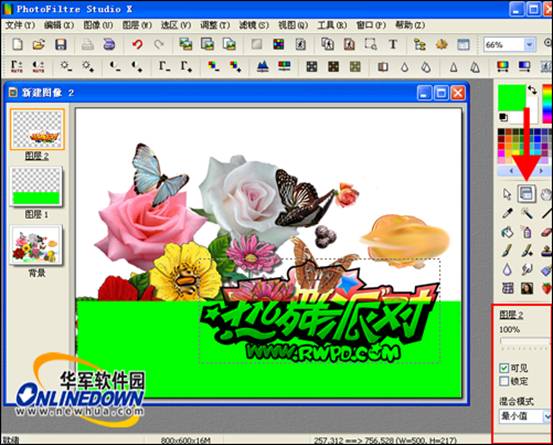This screenshot has width=553, height=445.
Task: Select the Paint bucket fill tool
Action: point(507,232)
